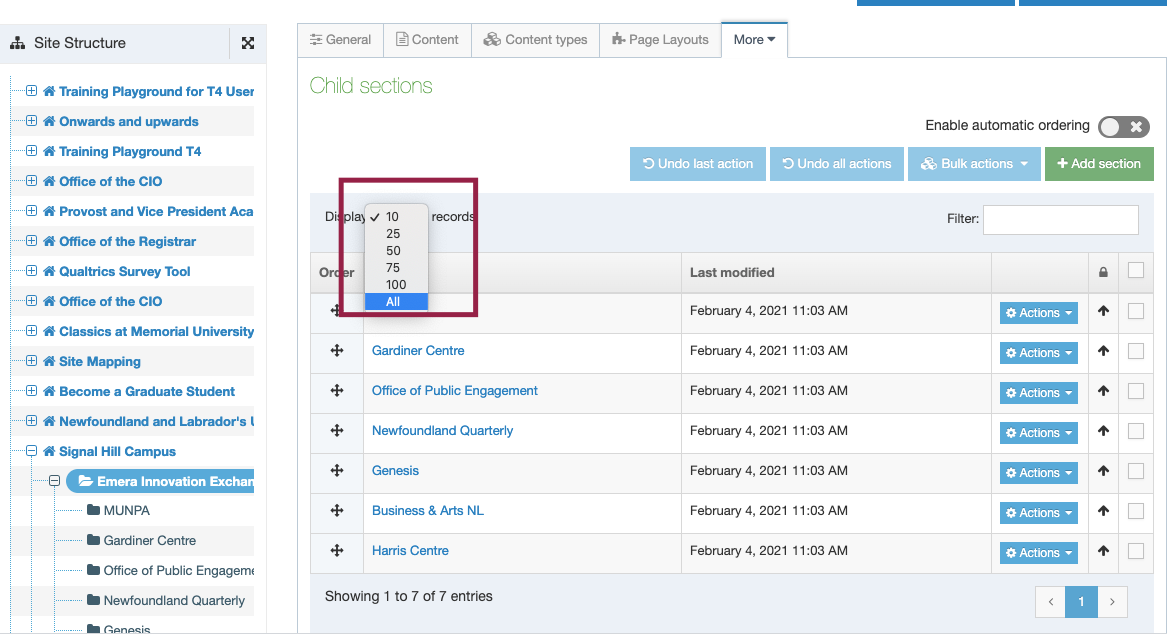Switch to the Content types tab
Screen dimensions: 1167x635
pos(535,39)
